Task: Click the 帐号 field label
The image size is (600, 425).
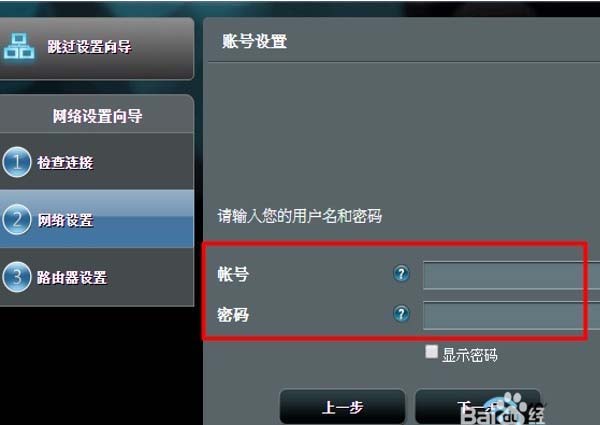Action: pos(233,274)
